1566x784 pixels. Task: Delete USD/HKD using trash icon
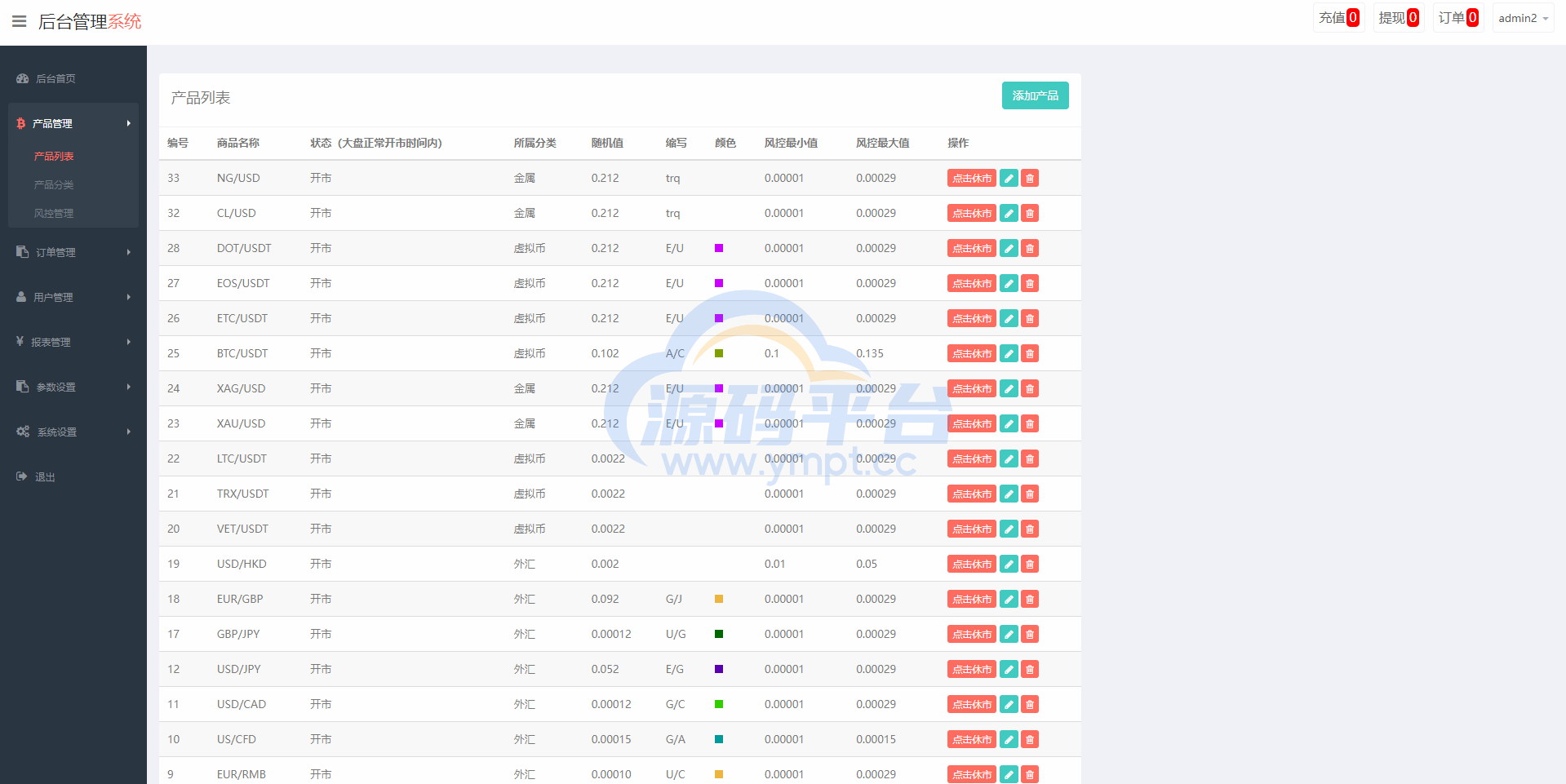point(1030,564)
